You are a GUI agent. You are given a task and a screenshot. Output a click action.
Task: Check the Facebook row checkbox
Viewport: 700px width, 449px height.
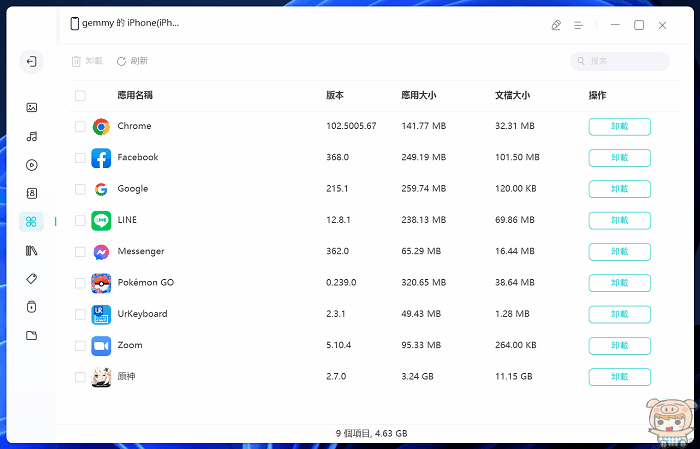80,158
